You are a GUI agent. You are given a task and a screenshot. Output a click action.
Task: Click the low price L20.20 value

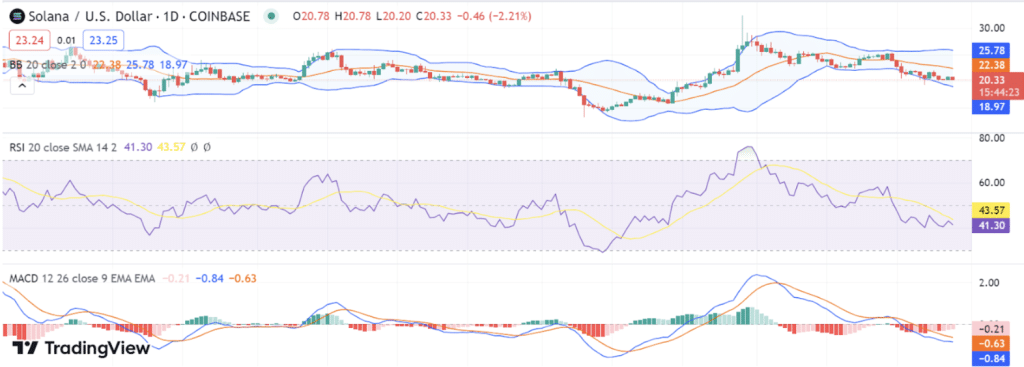pyautogui.click(x=394, y=16)
